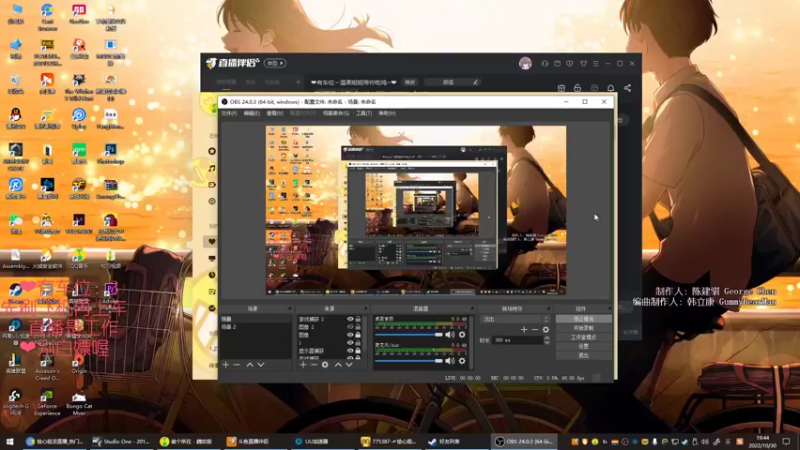Viewport: 800px width, 450px height.
Task: Add a new source with the plus icon
Action: coord(303,365)
